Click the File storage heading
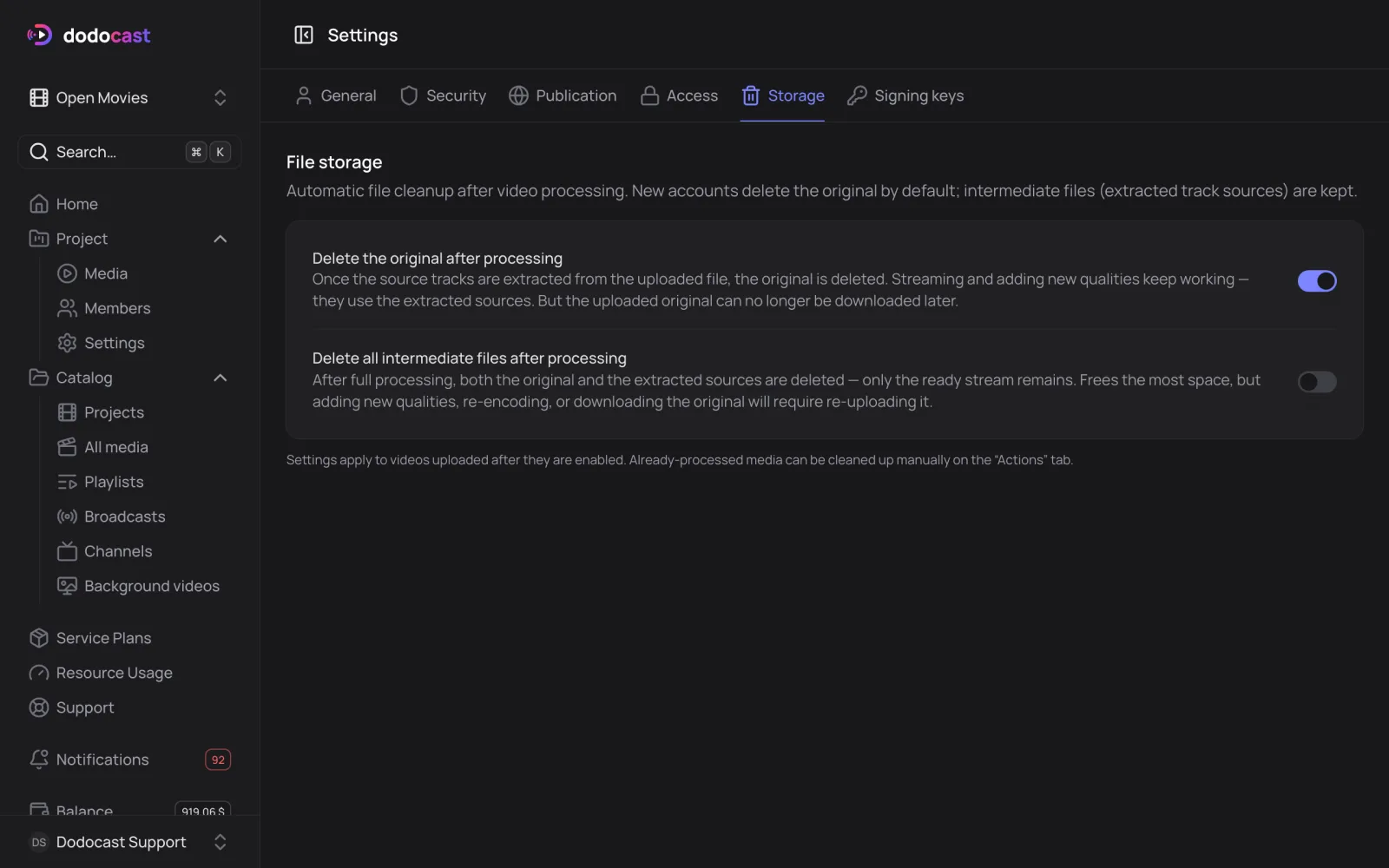 click(x=334, y=162)
